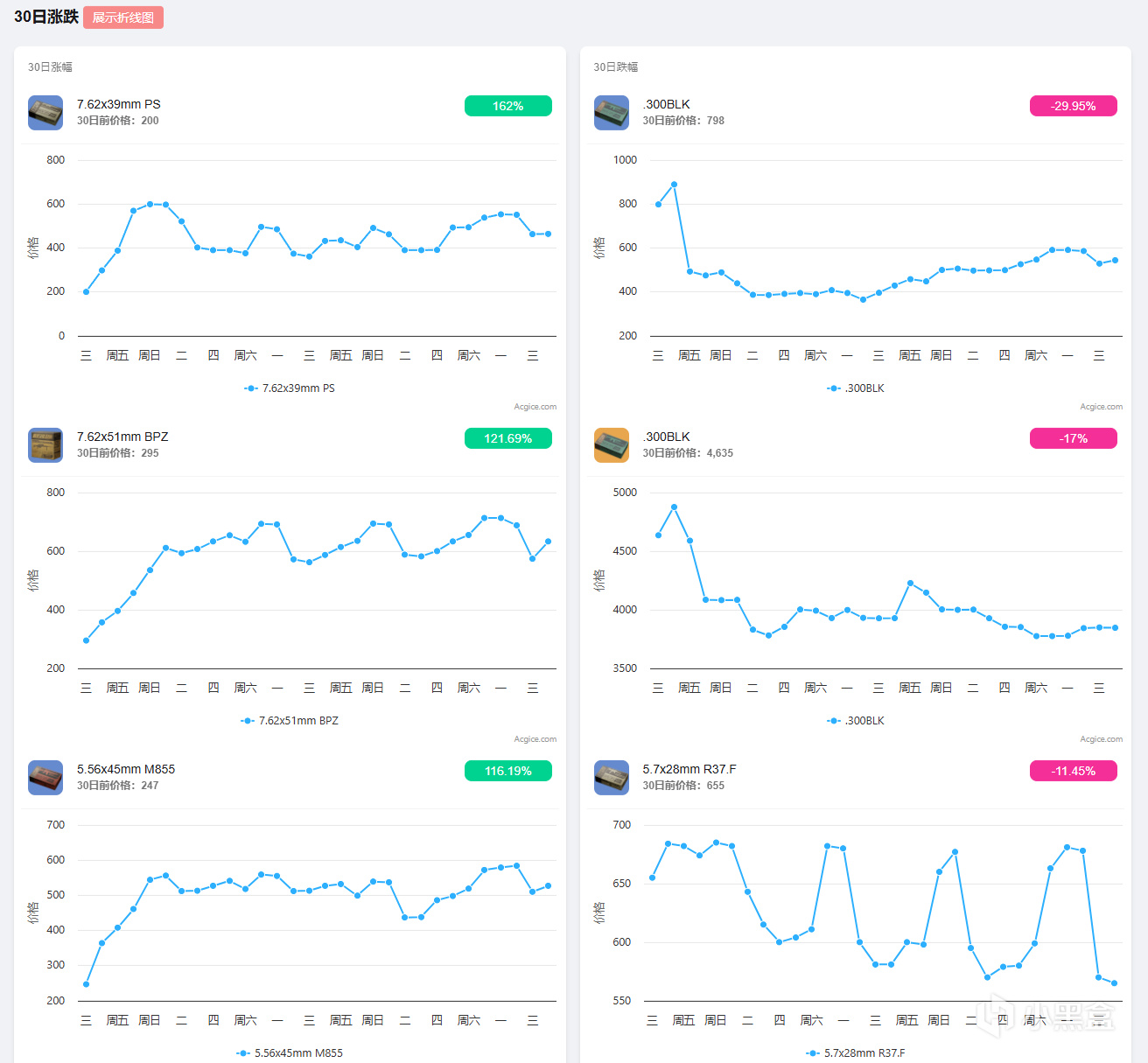Click the -29.95% drop badge
The image size is (1148, 1063).
point(1073,106)
